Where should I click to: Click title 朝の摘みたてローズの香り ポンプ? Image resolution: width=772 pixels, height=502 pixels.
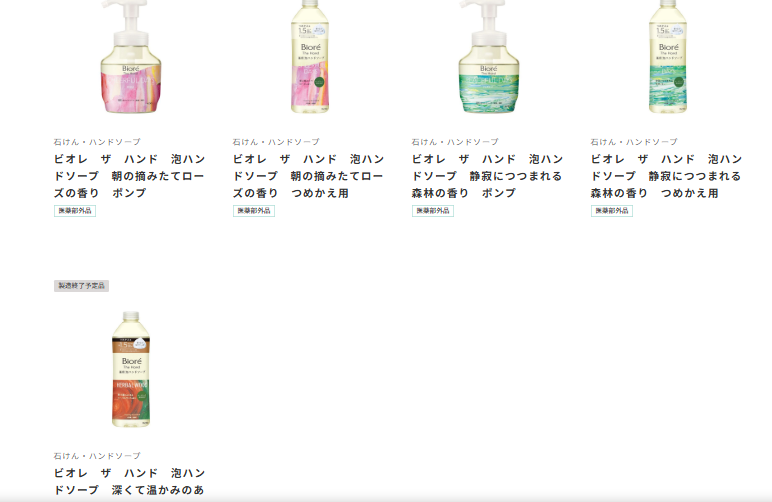coord(129,176)
